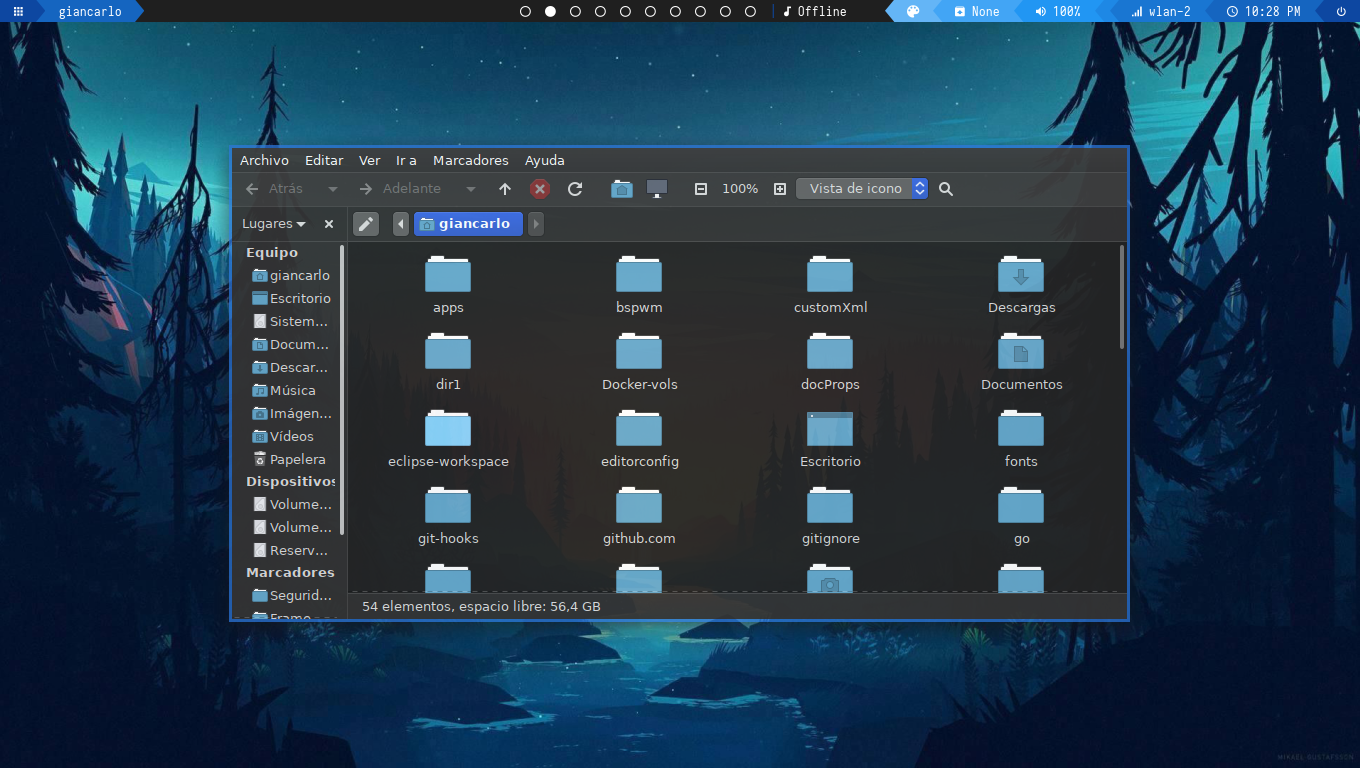Select the second workspace dot

(550, 11)
